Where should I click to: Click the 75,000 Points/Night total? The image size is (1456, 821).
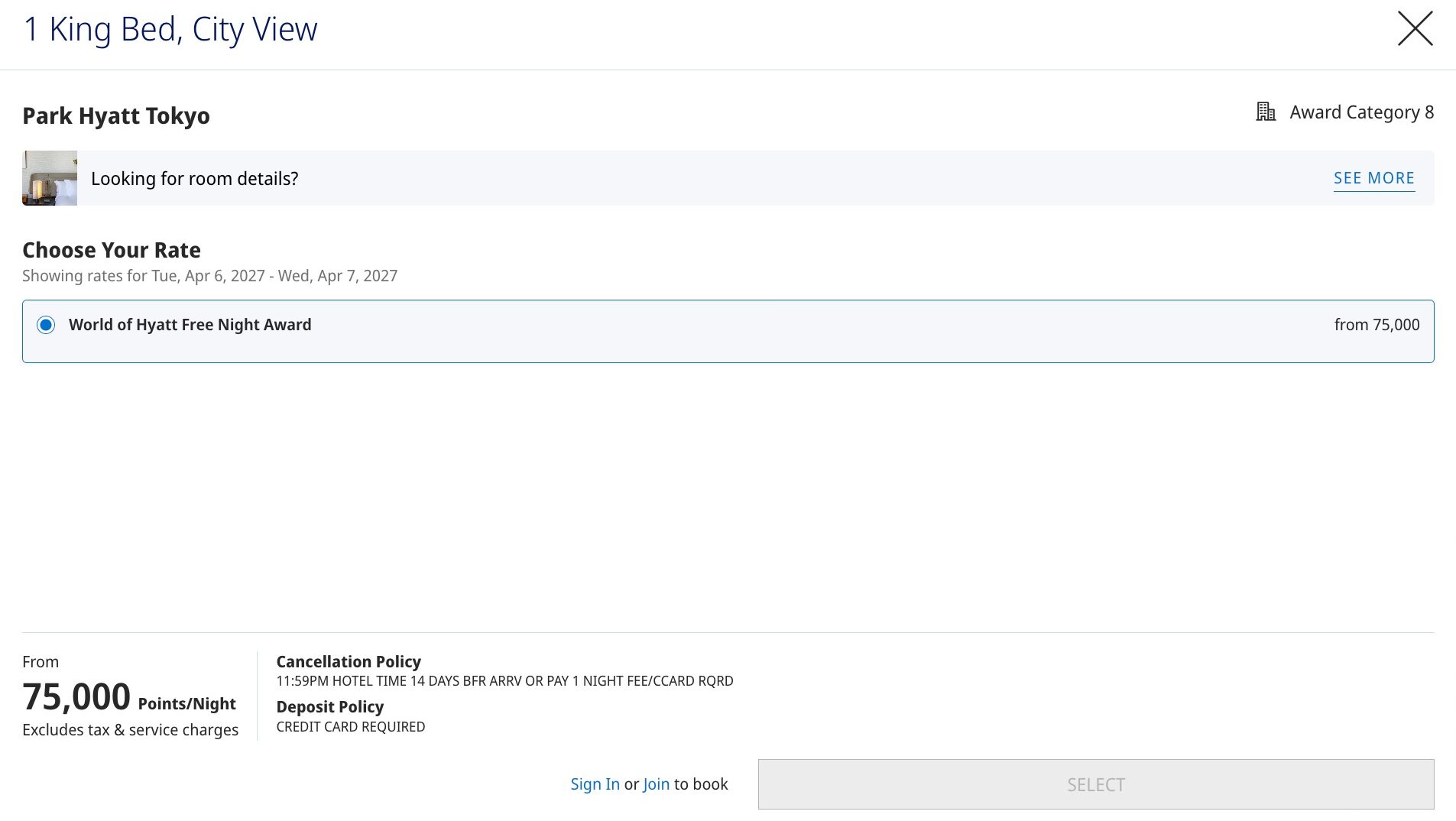pyautogui.click(x=129, y=697)
